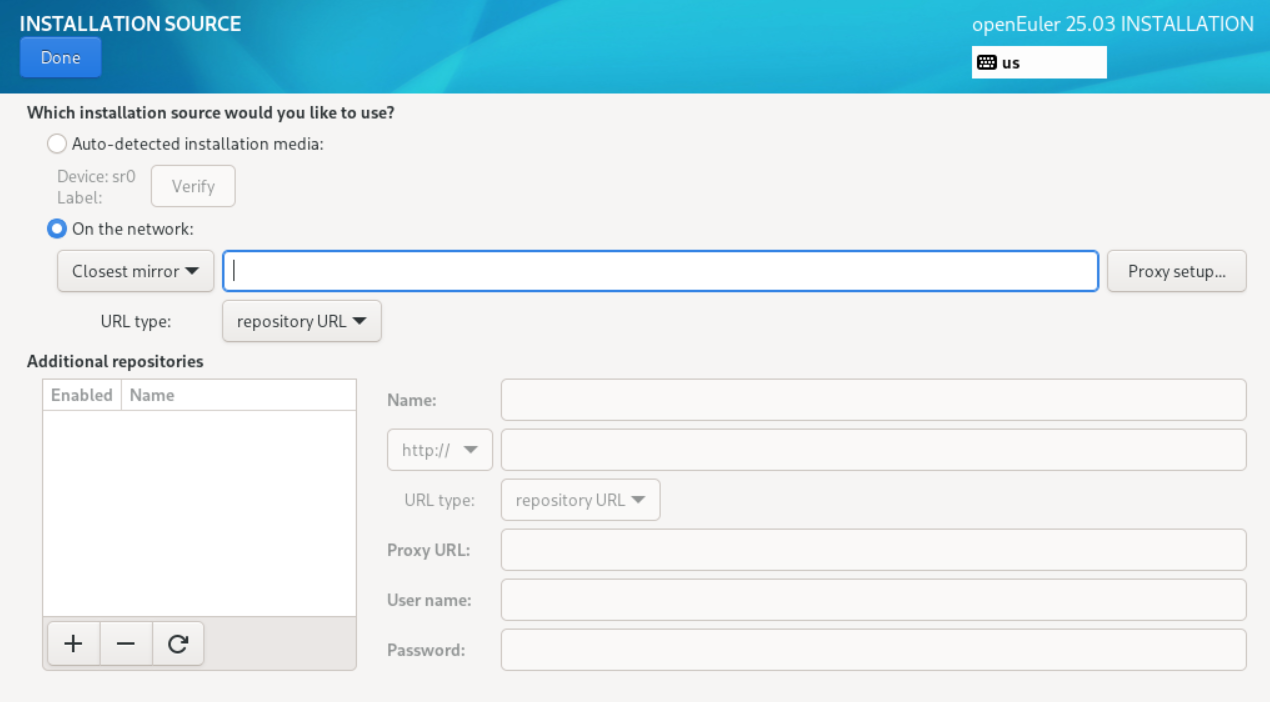
Task: Click the minus icon to remove repository
Action: coord(126,644)
